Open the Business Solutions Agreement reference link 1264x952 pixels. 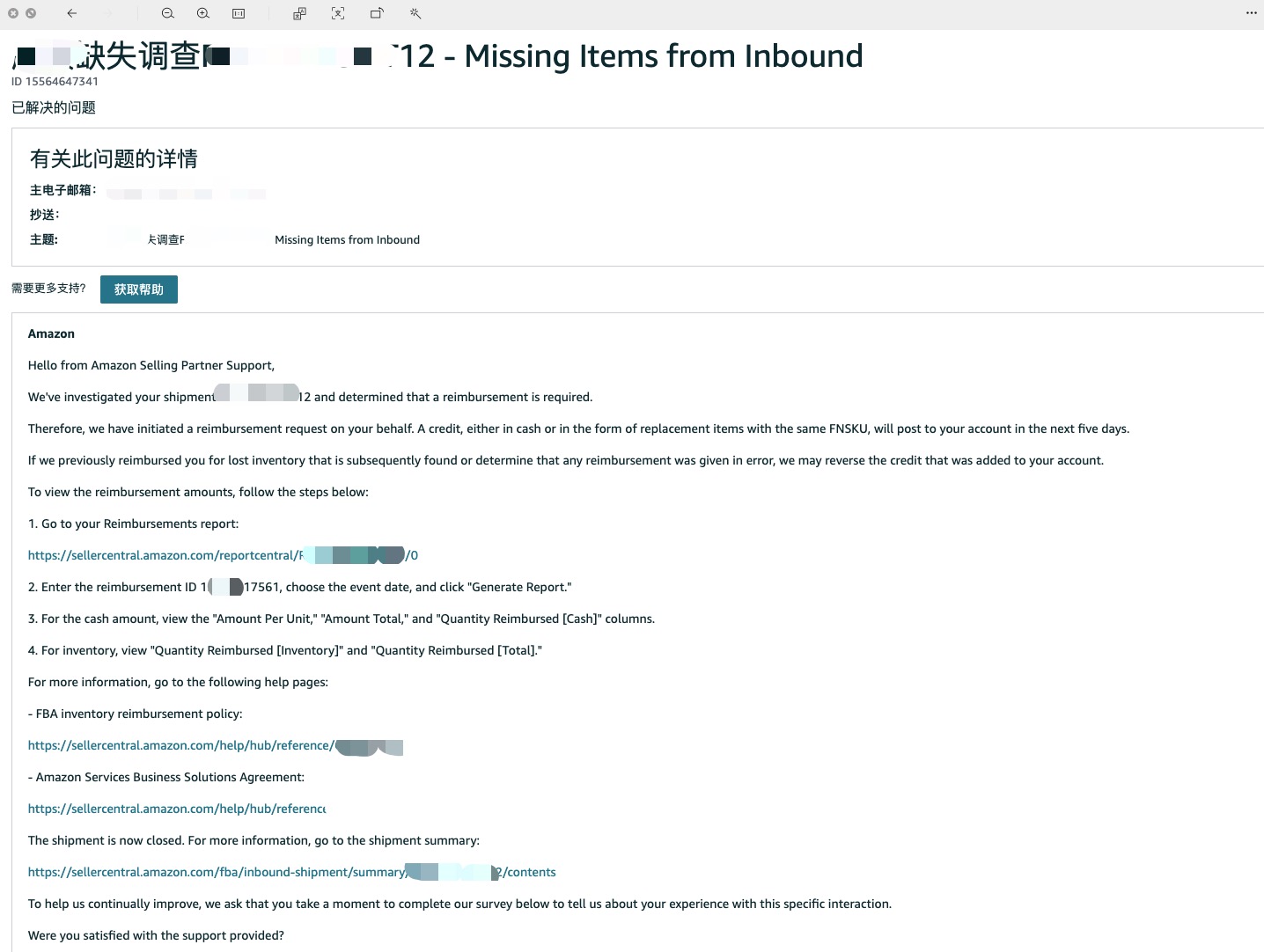177,809
